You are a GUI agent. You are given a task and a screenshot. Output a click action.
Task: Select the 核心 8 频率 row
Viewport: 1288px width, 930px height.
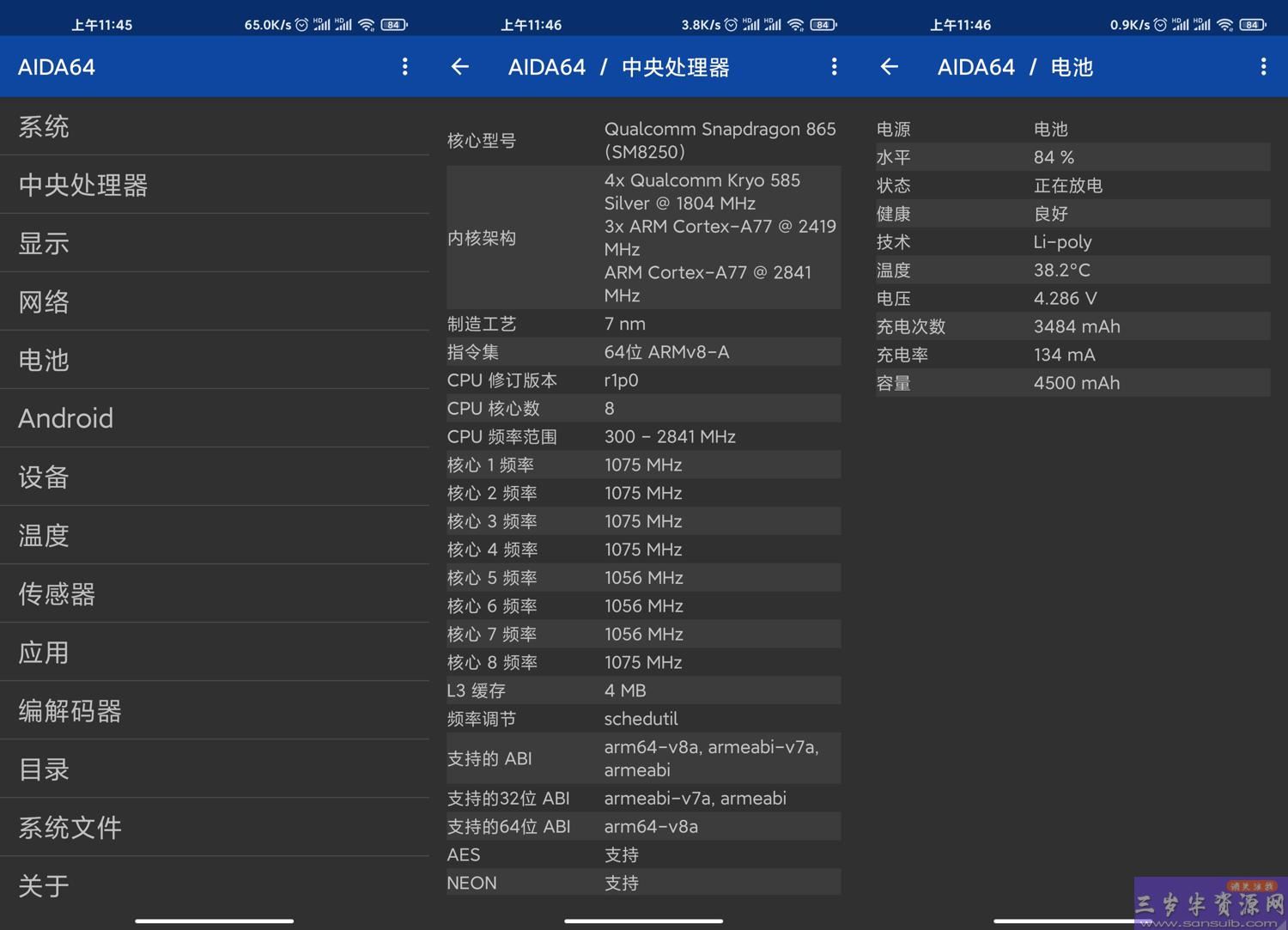644,662
